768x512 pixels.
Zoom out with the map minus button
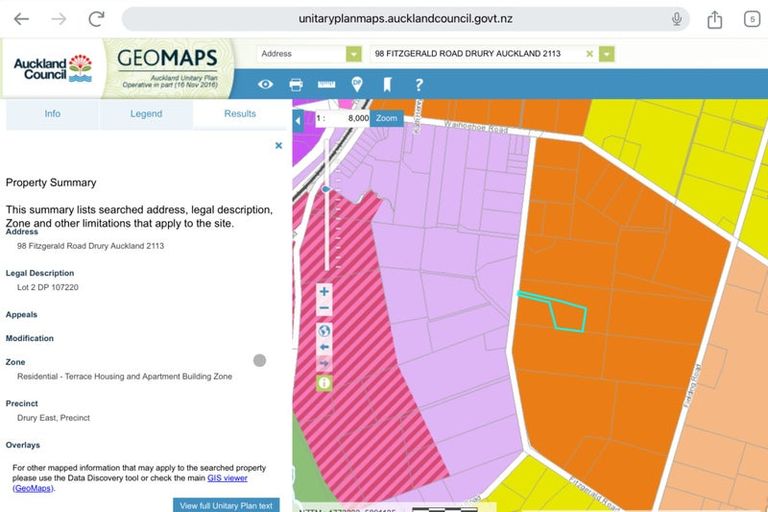click(324, 309)
